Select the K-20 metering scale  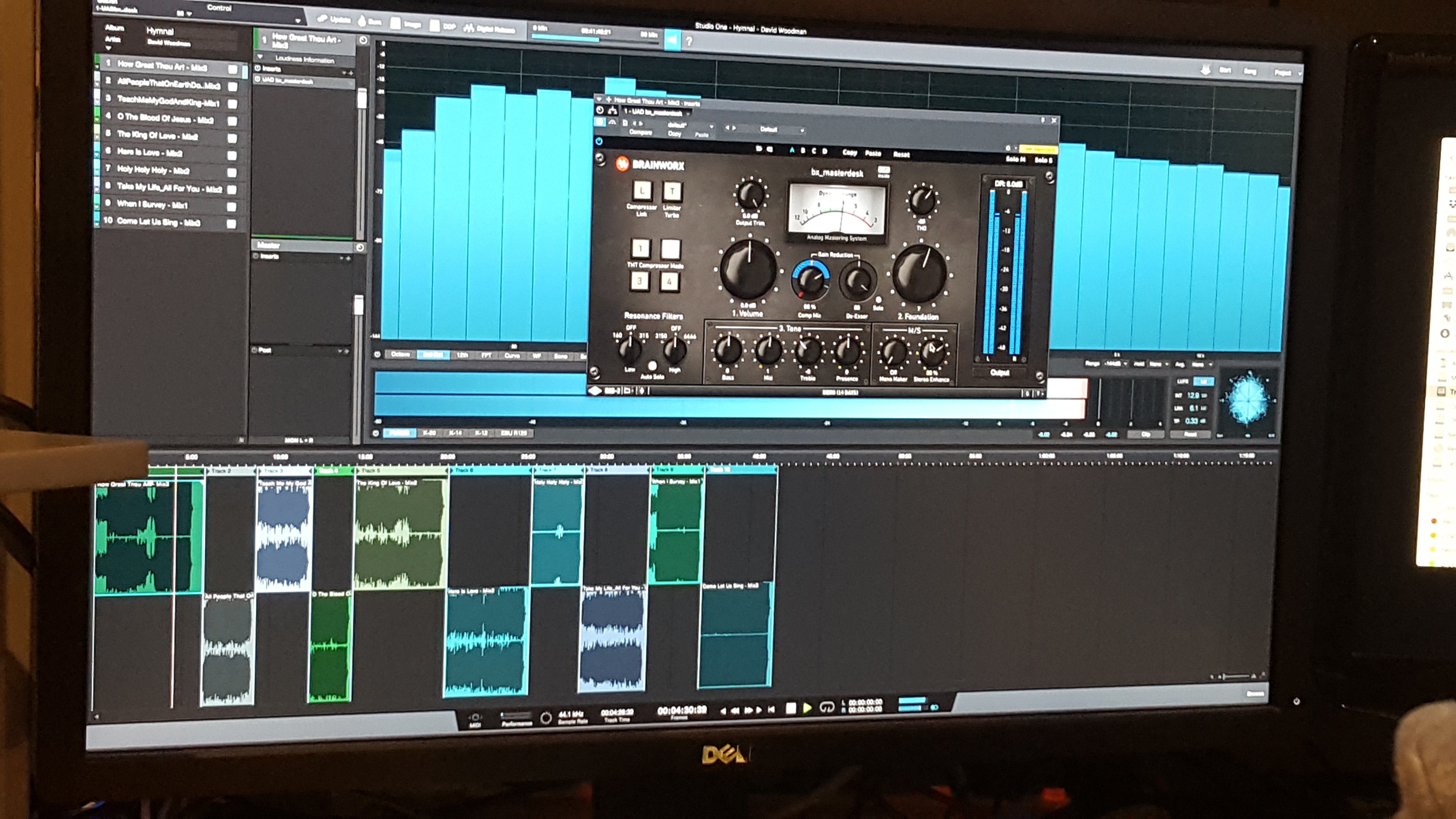point(430,433)
